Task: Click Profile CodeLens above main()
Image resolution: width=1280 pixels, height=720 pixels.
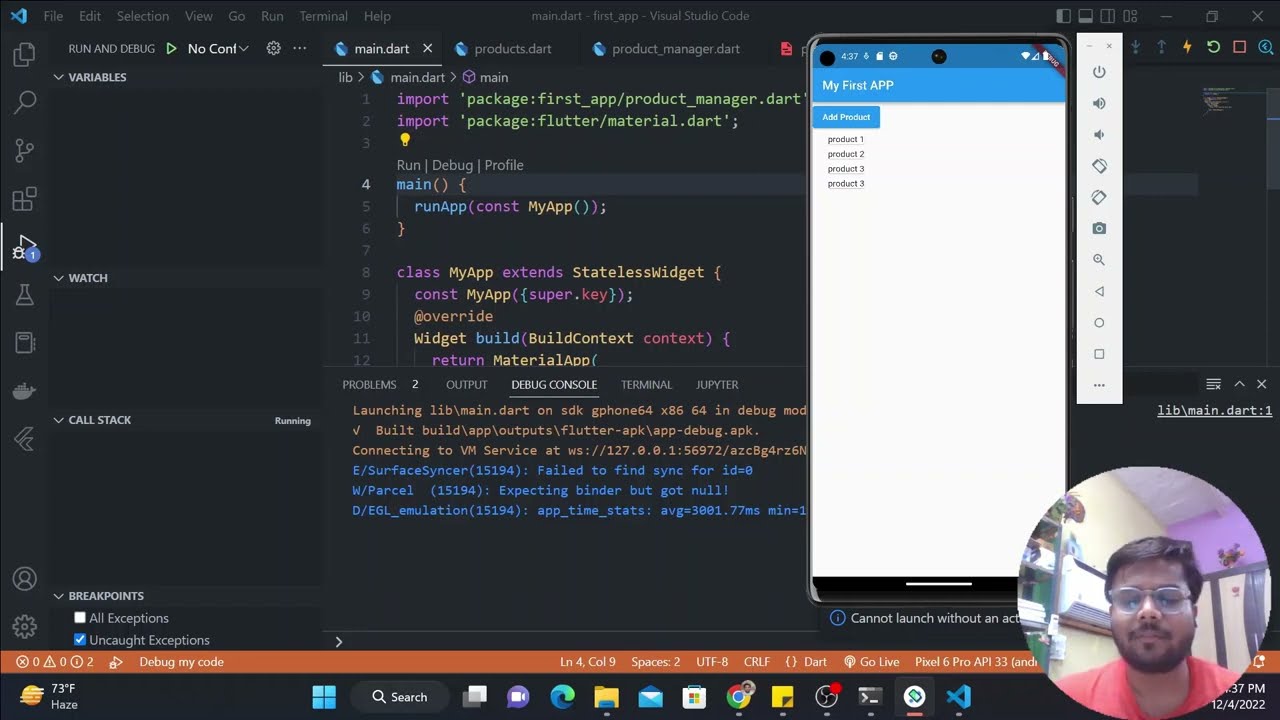Action: pyautogui.click(x=504, y=165)
